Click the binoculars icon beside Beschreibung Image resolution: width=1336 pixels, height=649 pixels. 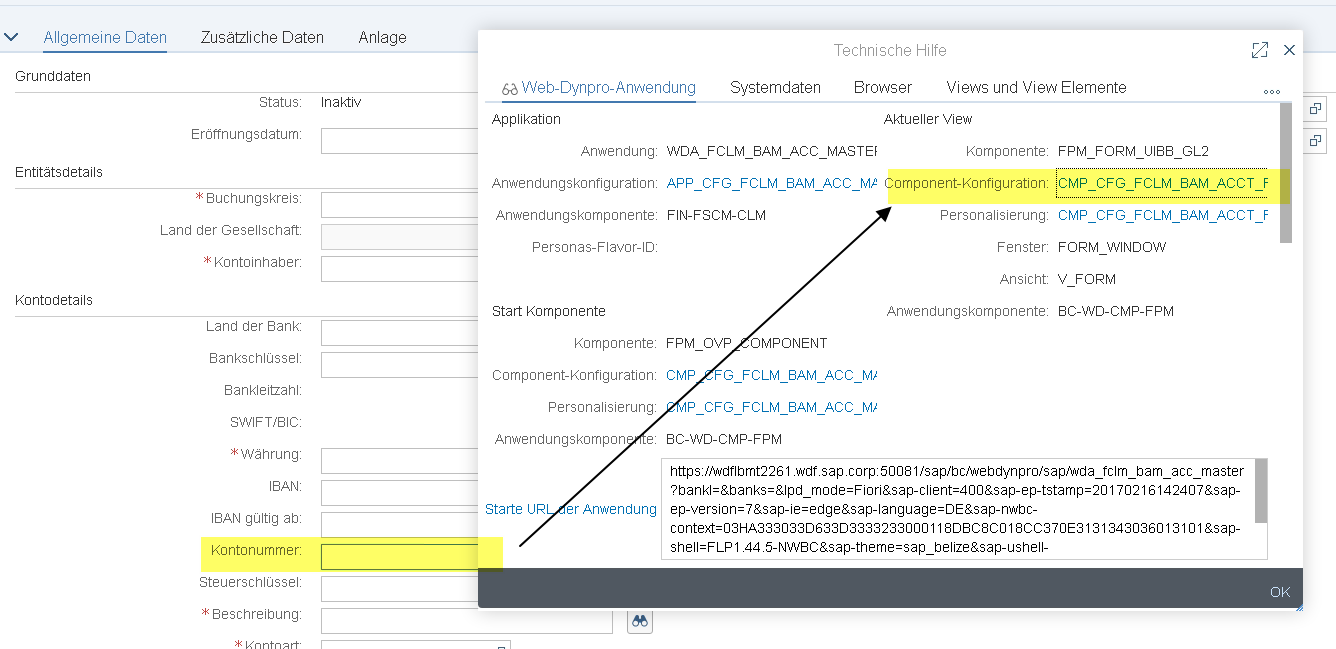tap(640, 621)
